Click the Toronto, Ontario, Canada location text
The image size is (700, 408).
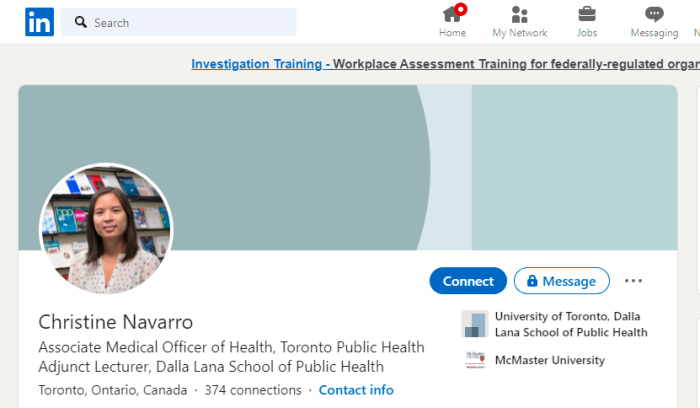click(112, 390)
